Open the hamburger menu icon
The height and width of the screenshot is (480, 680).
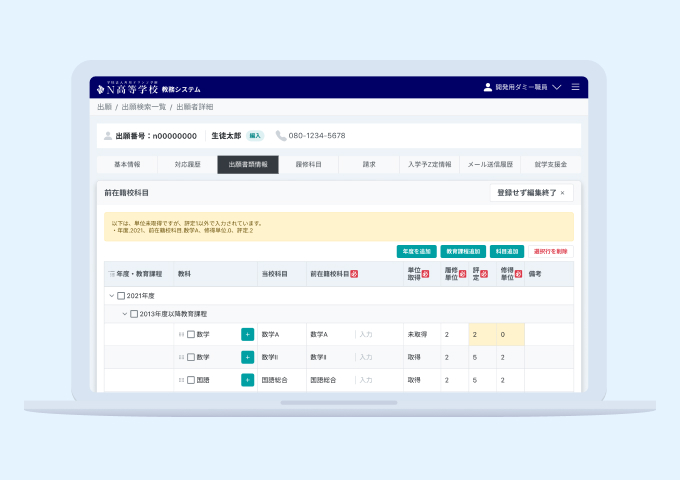(x=575, y=87)
